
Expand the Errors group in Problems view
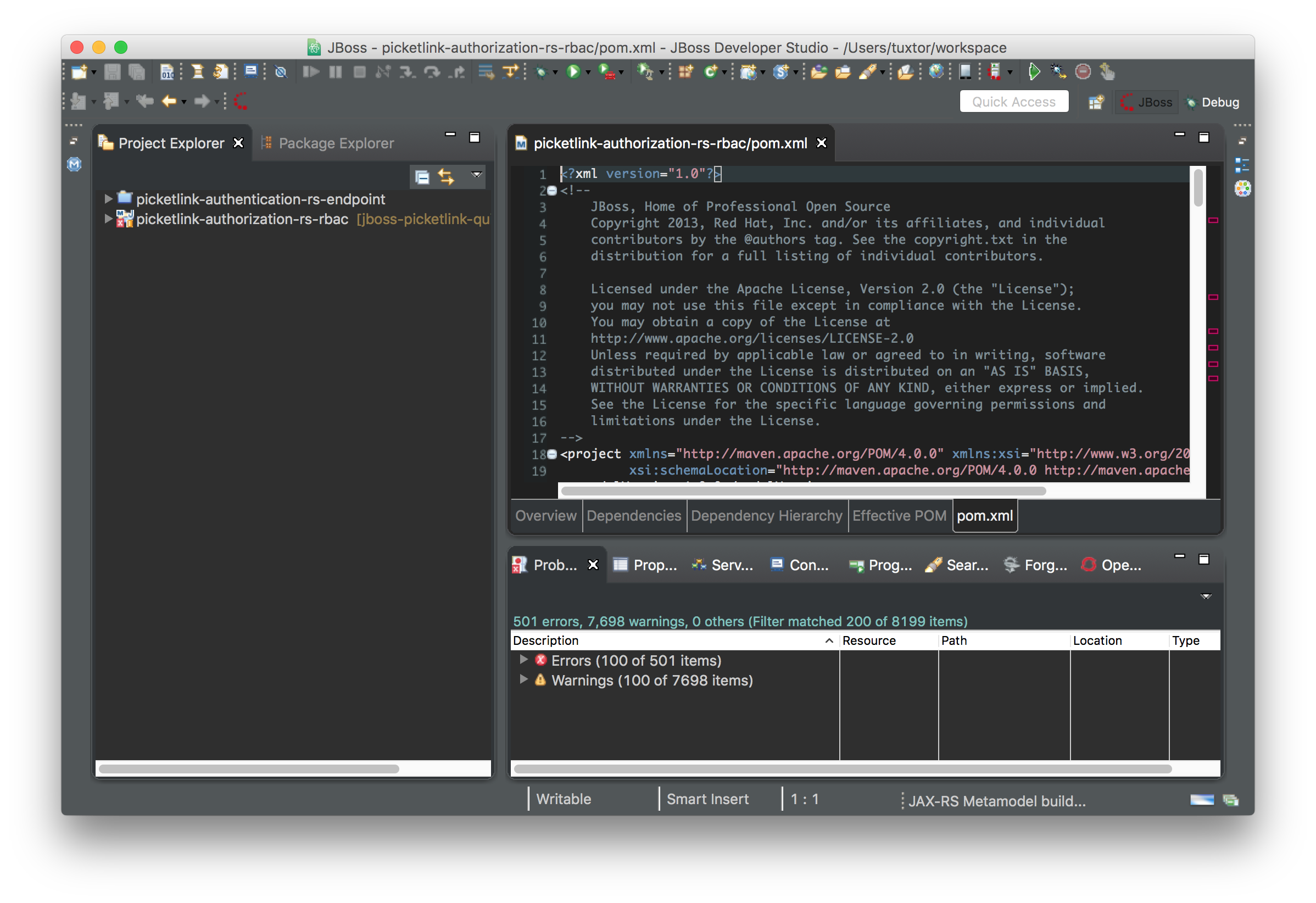[524, 660]
